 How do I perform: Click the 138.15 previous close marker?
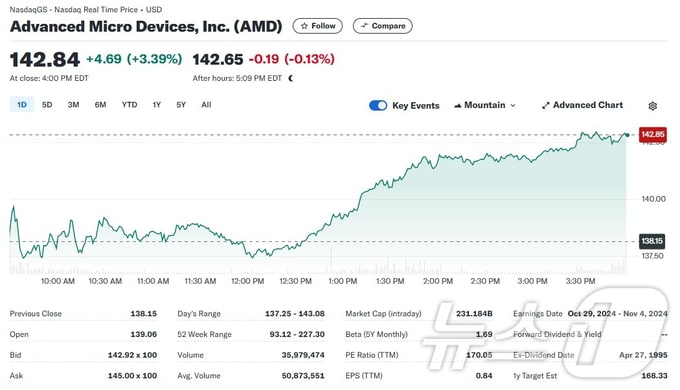tap(652, 241)
